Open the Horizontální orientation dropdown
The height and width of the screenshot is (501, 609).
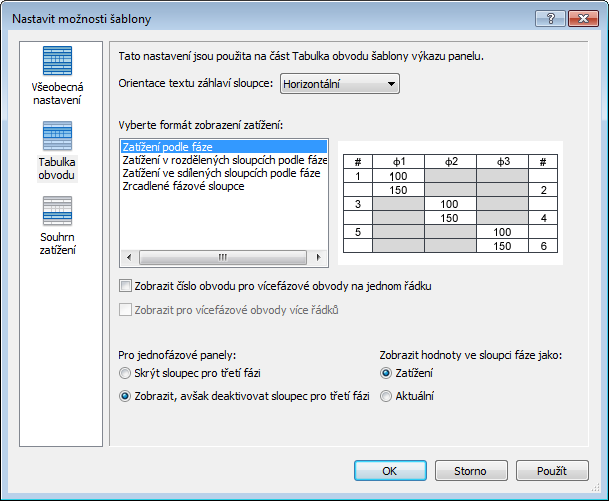[340, 84]
